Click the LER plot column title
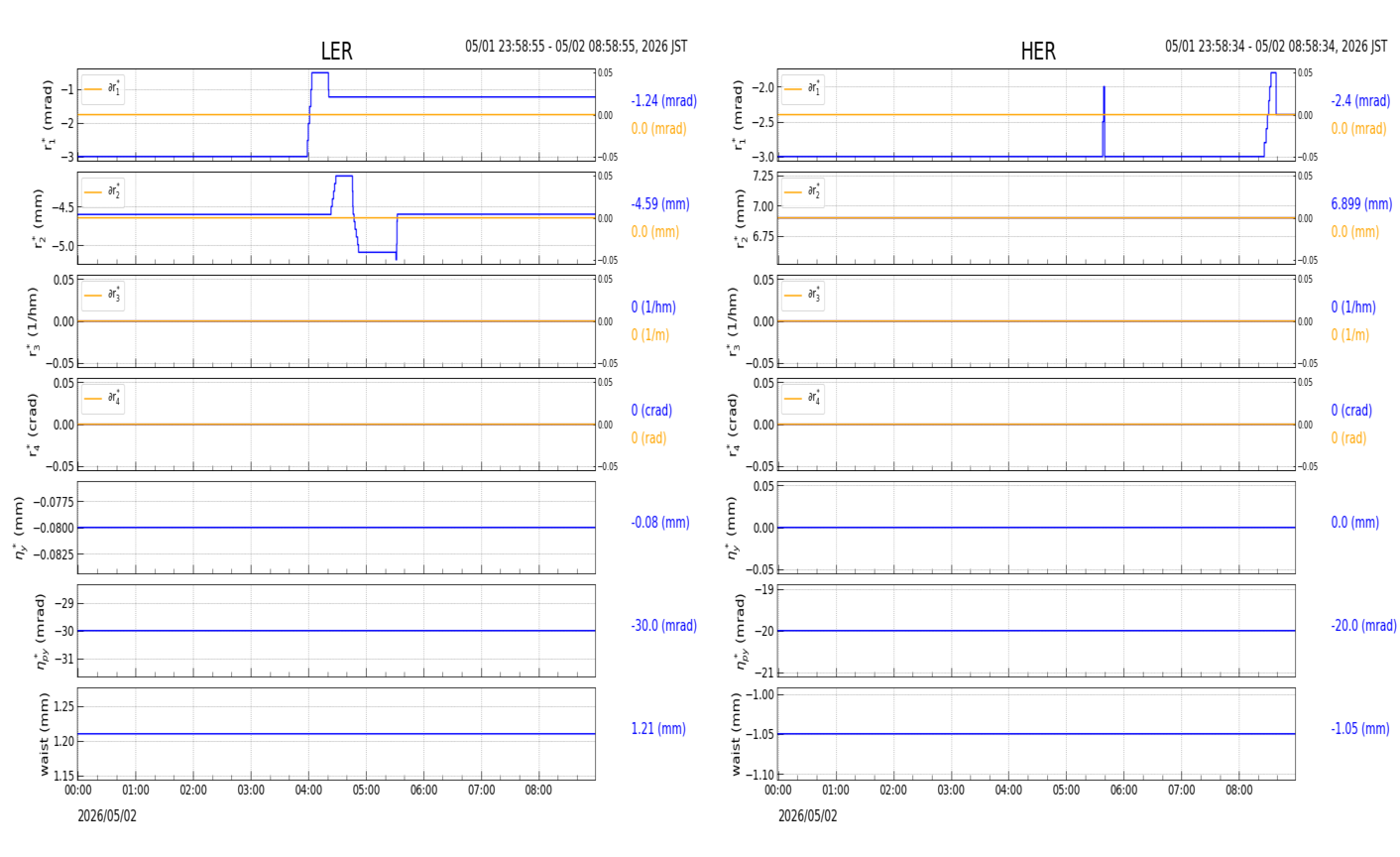The image size is (1400, 857). tap(336, 52)
